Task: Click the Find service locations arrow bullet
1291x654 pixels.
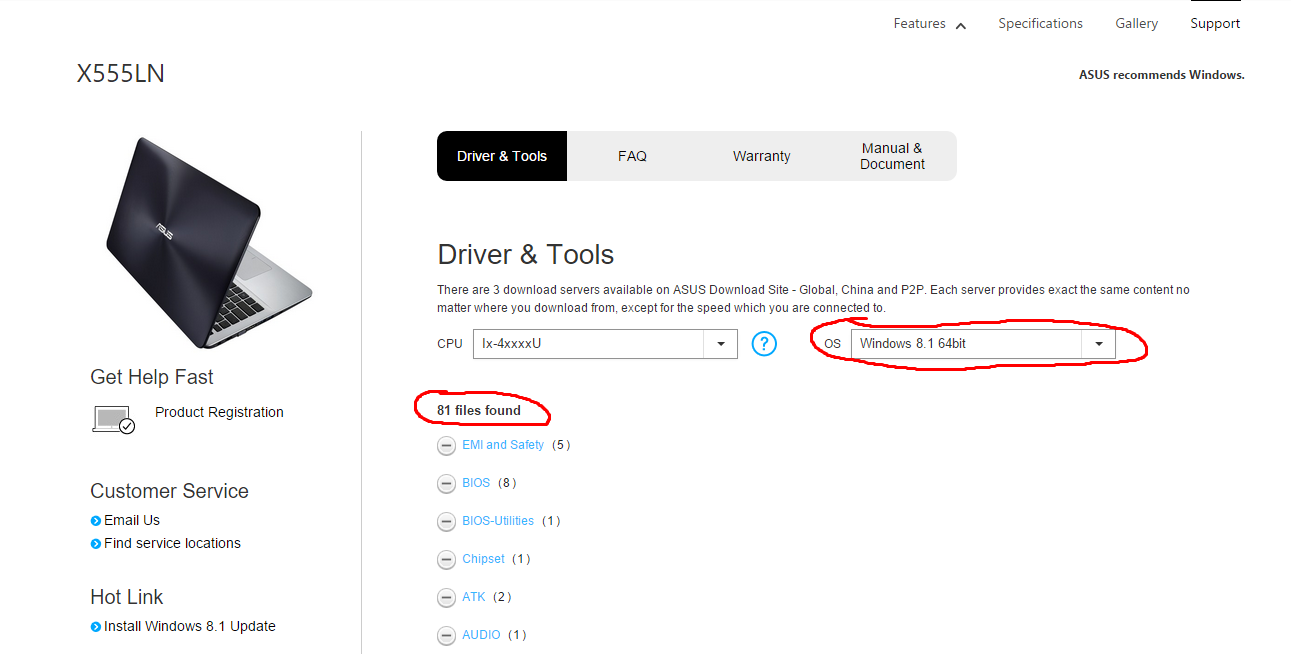Action: click(96, 544)
